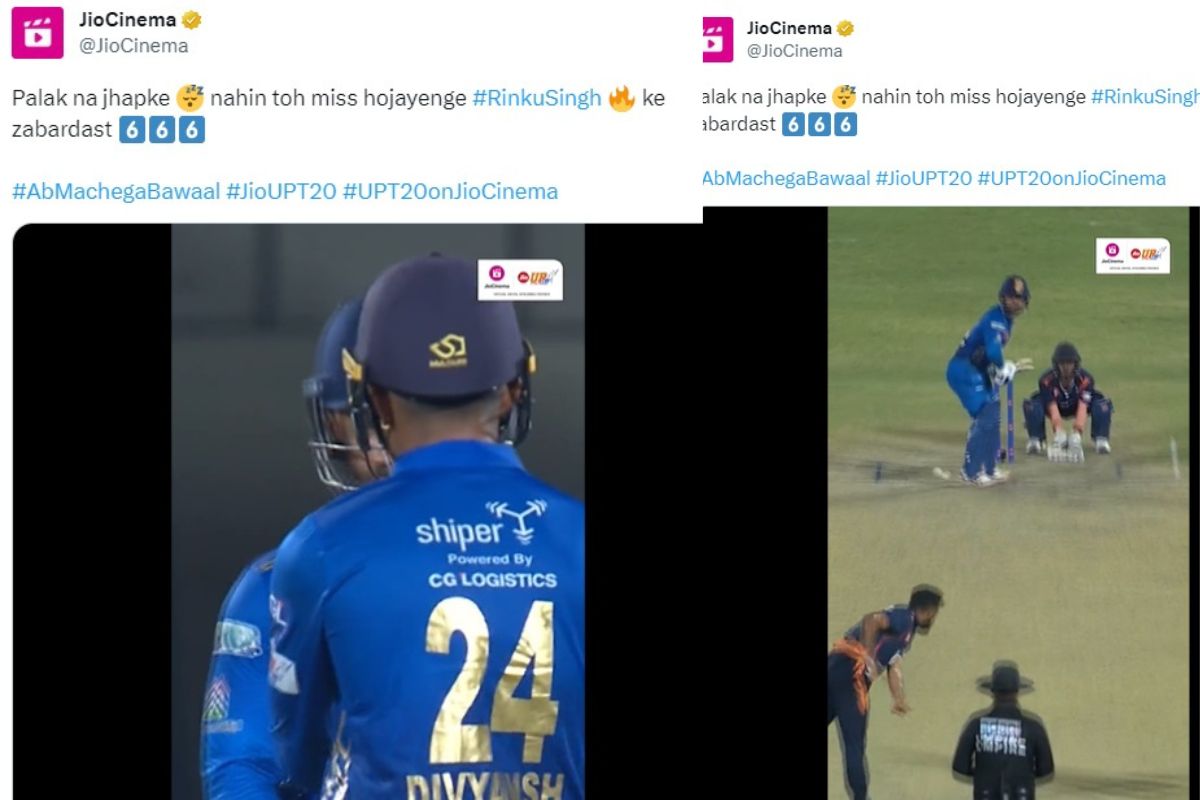This screenshot has width=1200, height=800.
Task: Open the #AbMachegaBawaal hashtag in the left tweet
Action: click(115, 191)
